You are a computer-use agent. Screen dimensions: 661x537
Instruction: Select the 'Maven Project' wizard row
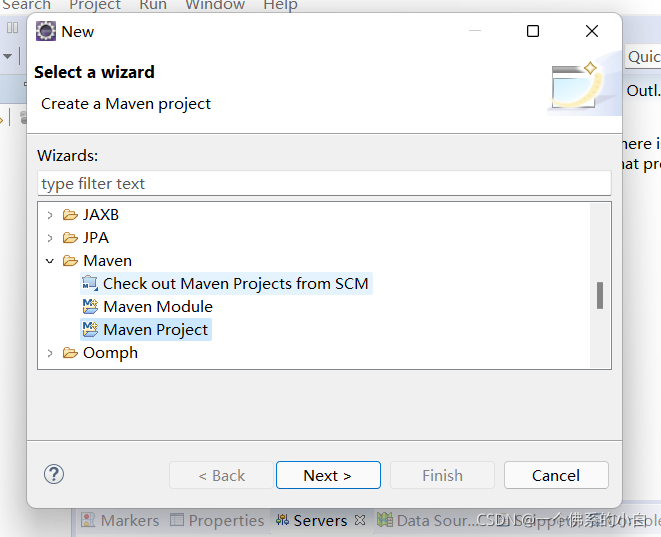[146, 330]
